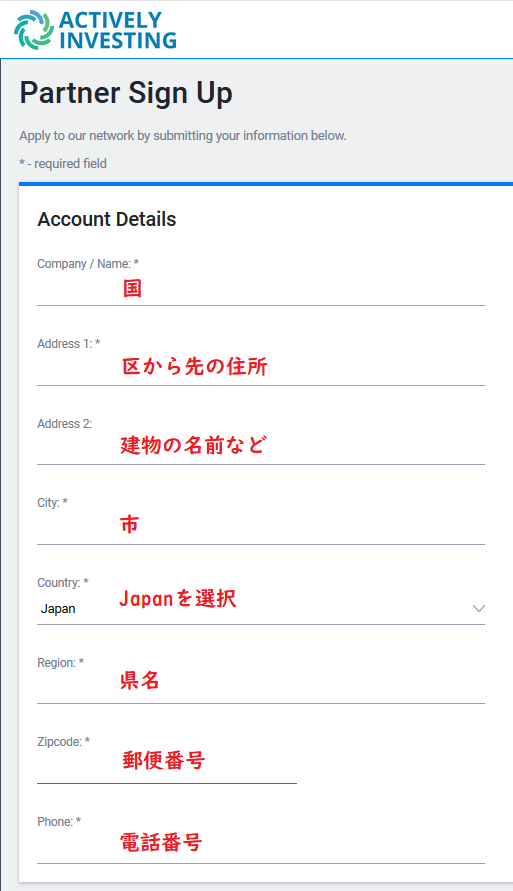Click the 'Zipcode:' label
The height and width of the screenshot is (891, 513).
pos(64,742)
